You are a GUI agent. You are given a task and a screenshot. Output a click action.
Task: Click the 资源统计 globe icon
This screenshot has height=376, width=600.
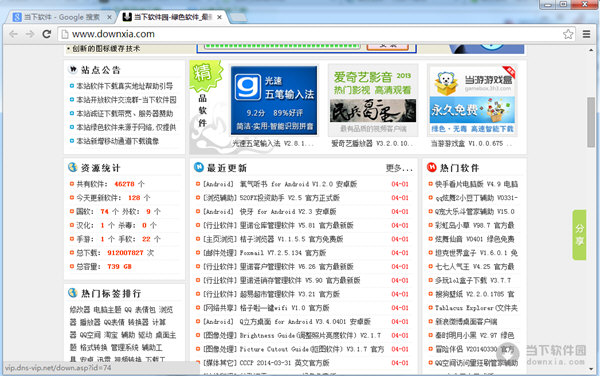click(x=73, y=167)
